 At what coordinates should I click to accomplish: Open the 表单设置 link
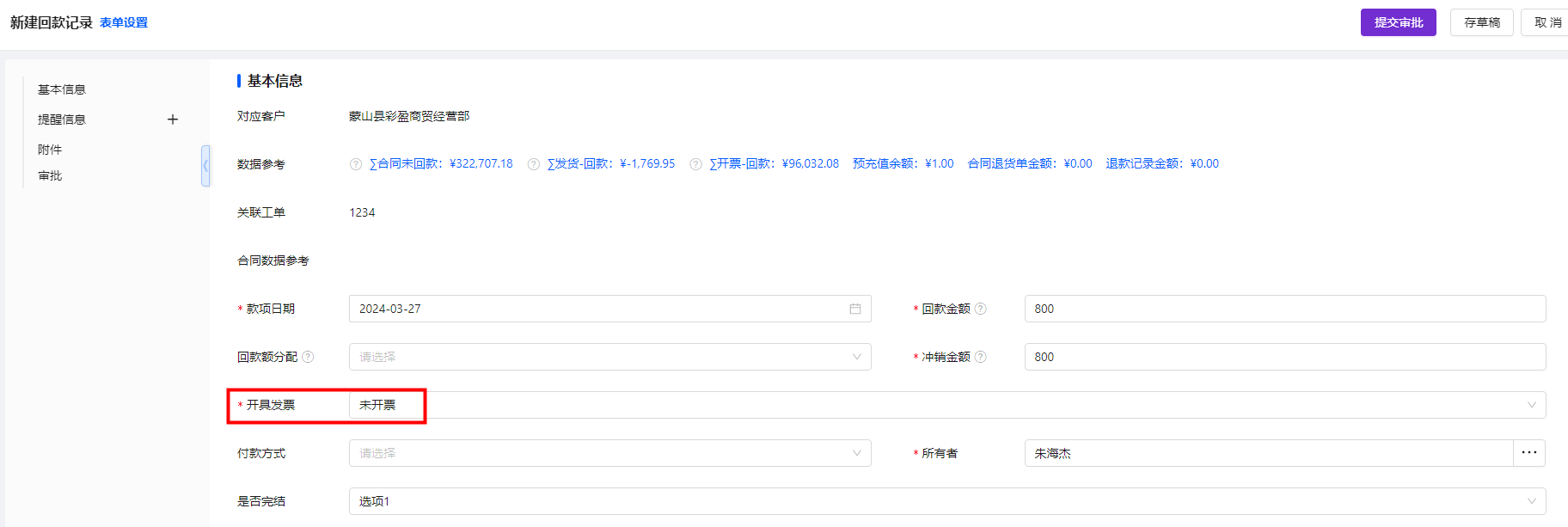(x=124, y=22)
